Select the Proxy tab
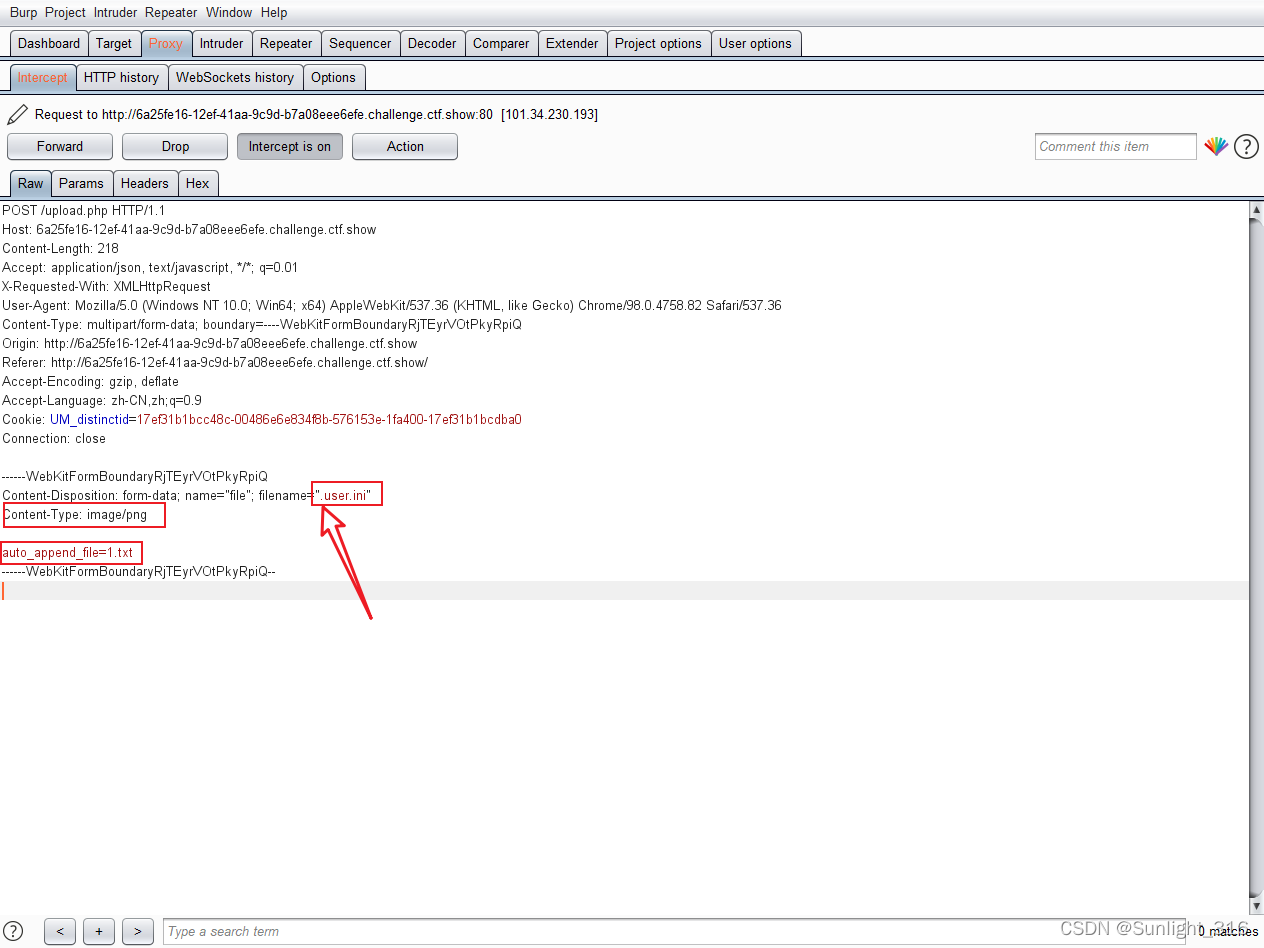This screenshot has height=948, width=1264. [x=166, y=43]
